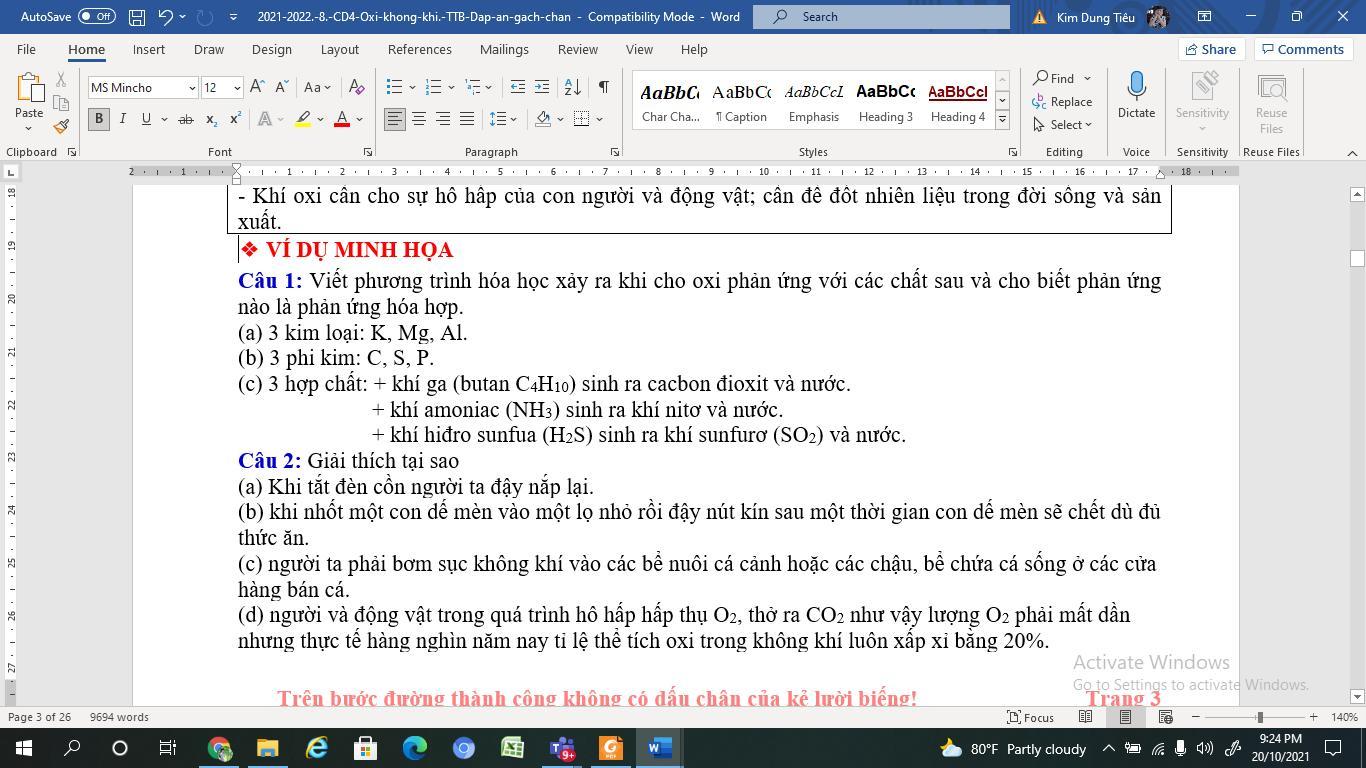Open Excel from the taskbar

(512, 748)
